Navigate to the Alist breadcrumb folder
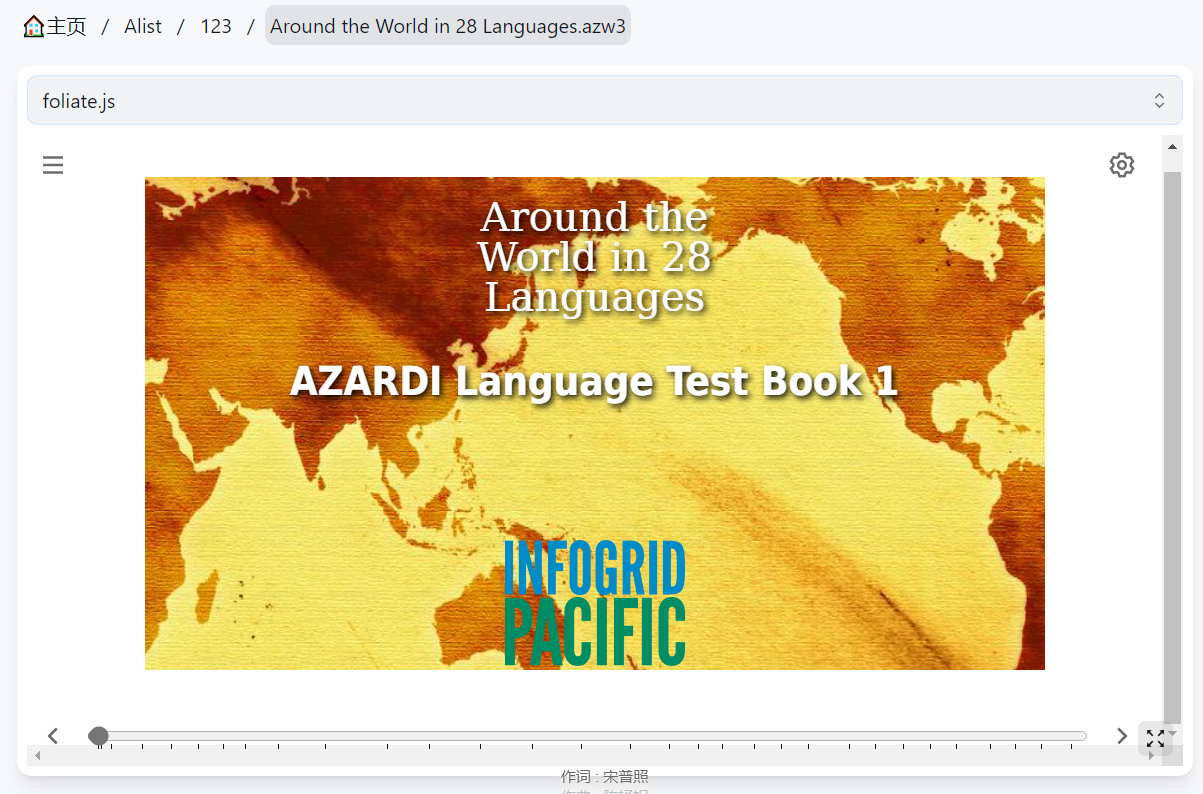This screenshot has width=1203, height=794. (x=143, y=26)
